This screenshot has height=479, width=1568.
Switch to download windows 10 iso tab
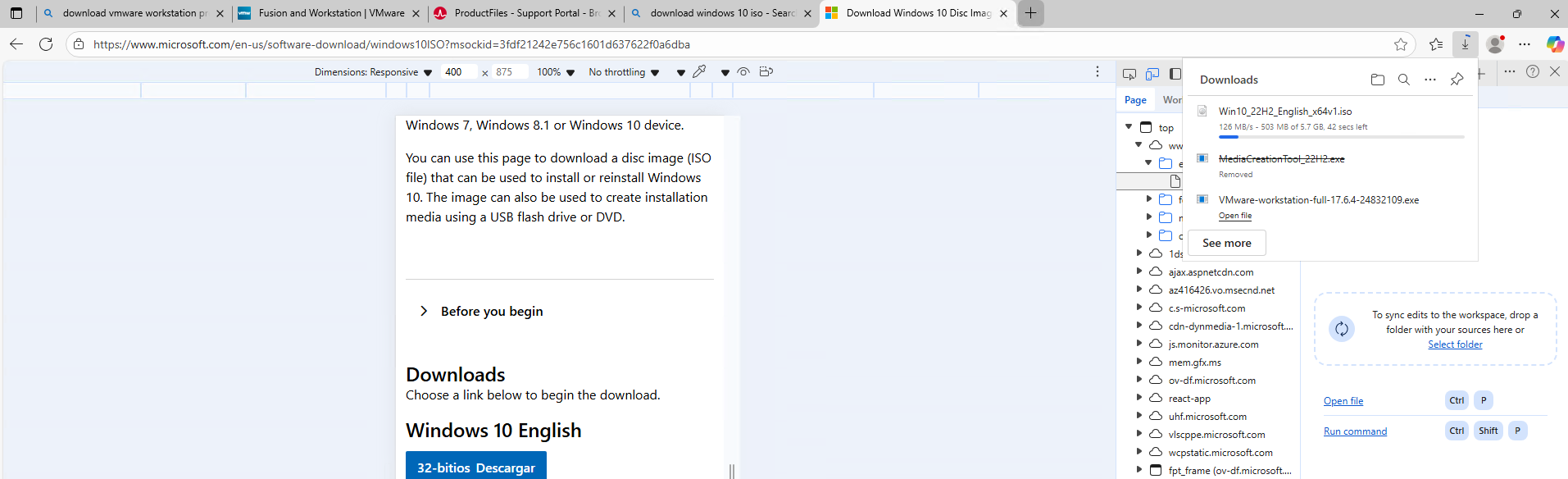click(720, 13)
